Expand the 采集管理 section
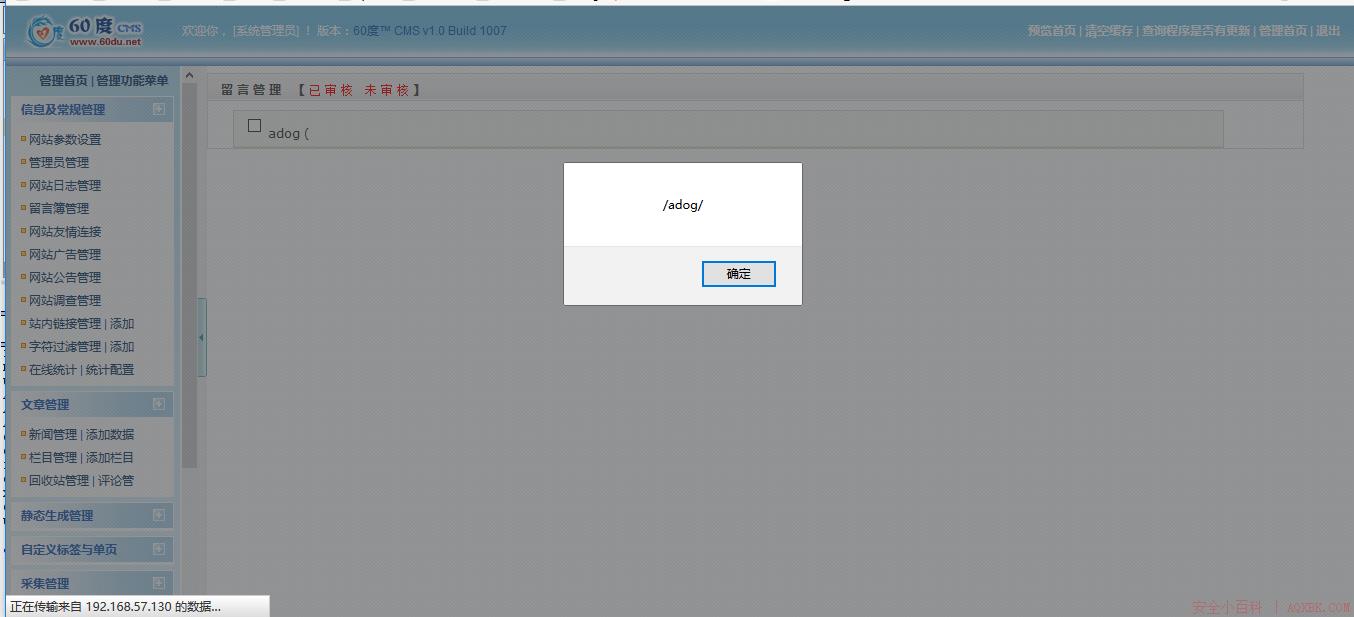The width and height of the screenshot is (1354, 617). 158,583
